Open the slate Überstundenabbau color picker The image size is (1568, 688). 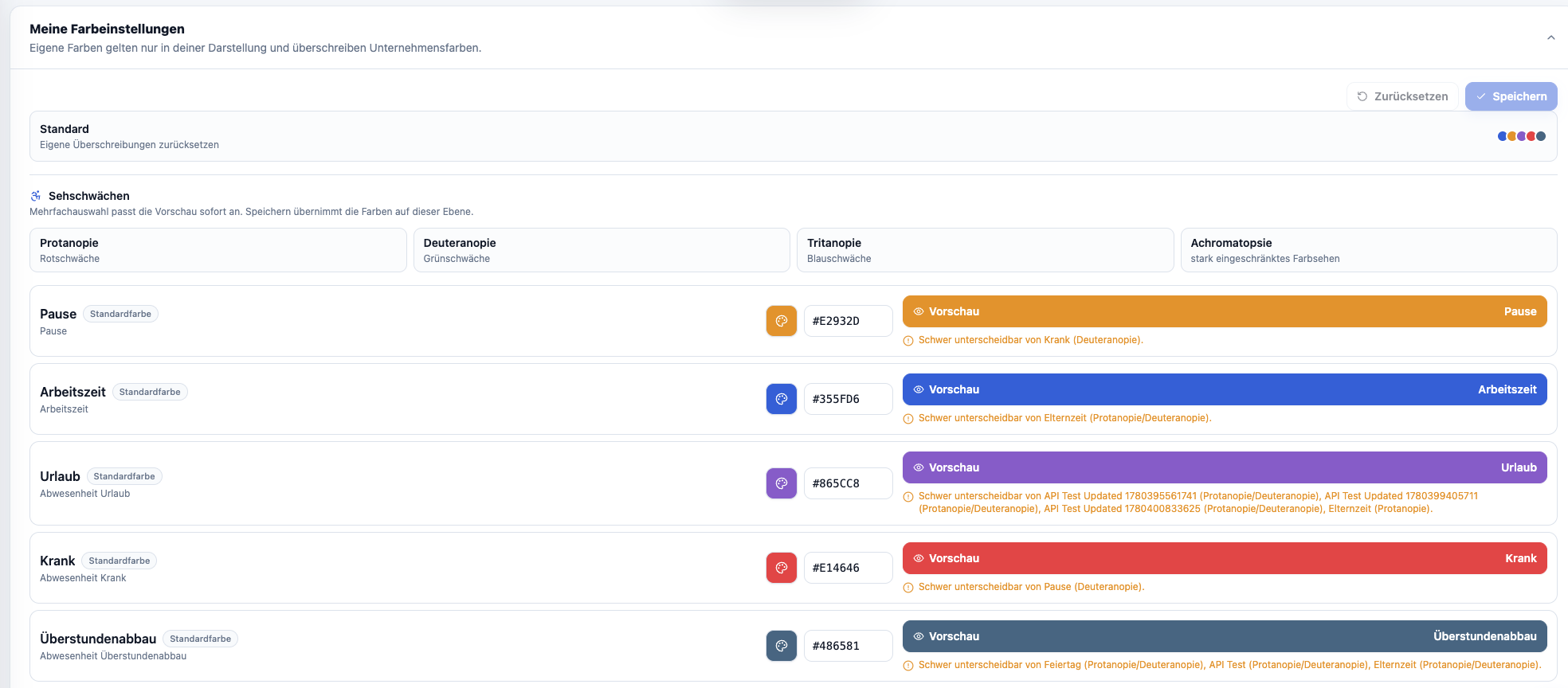click(x=782, y=646)
